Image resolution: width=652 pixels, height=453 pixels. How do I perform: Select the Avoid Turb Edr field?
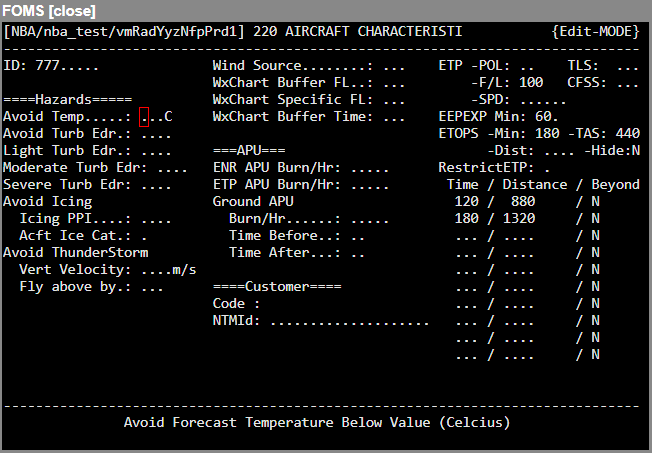156,134
